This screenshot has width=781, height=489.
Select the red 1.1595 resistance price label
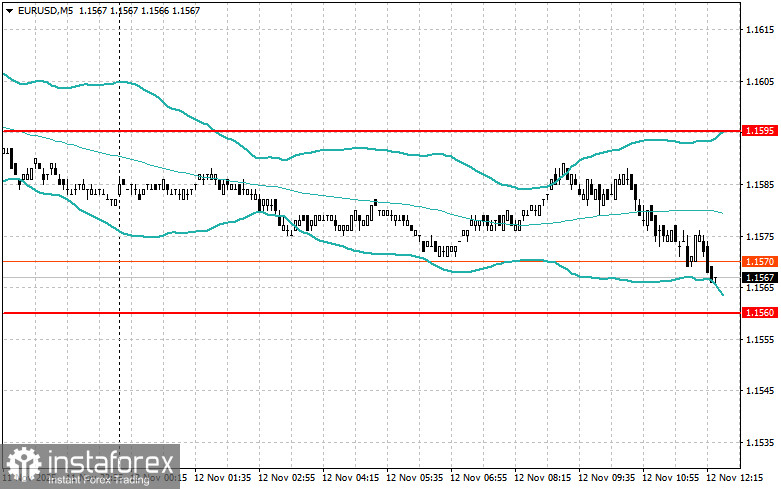coord(760,130)
